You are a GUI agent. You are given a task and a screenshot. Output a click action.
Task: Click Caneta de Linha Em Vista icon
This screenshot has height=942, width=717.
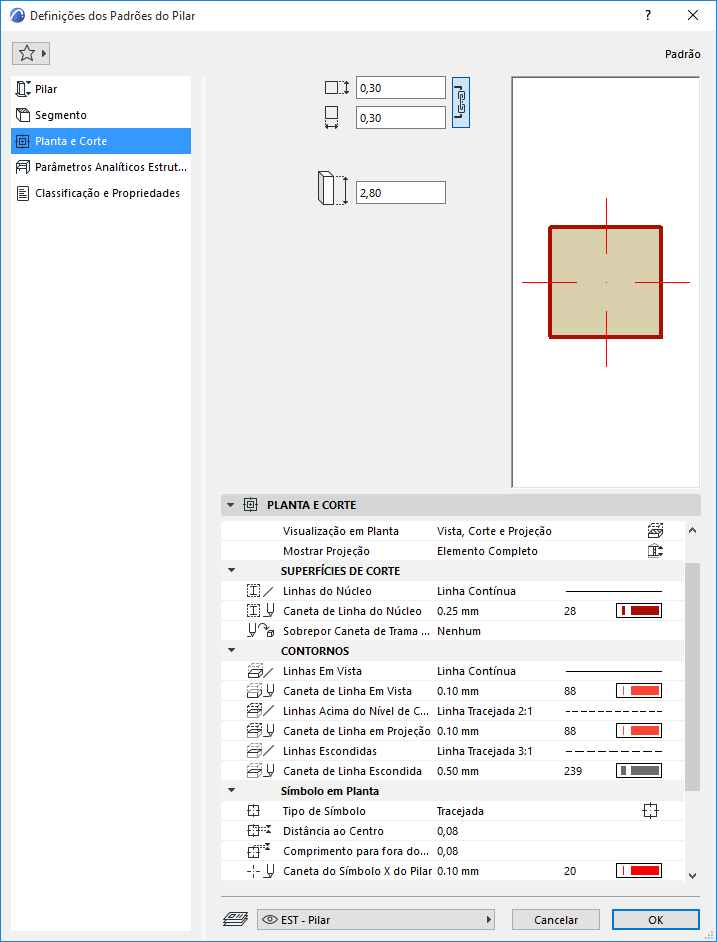[x=260, y=691]
